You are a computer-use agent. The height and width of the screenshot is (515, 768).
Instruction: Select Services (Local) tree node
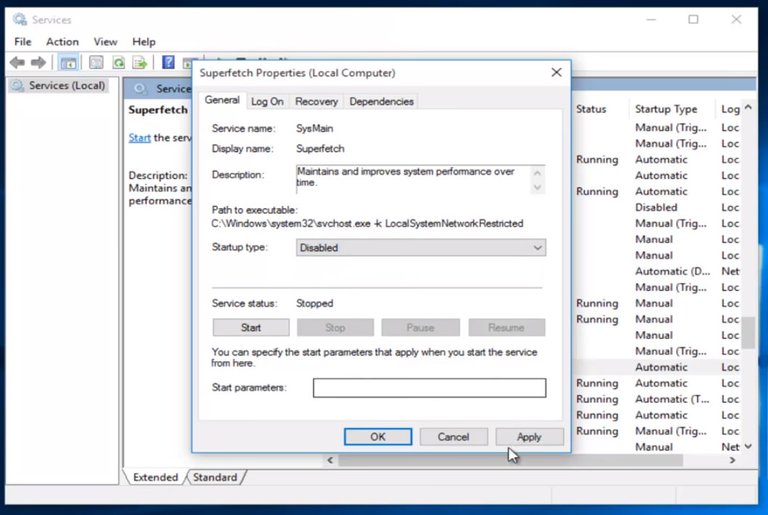pyautogui.click(x=58, y=86)
